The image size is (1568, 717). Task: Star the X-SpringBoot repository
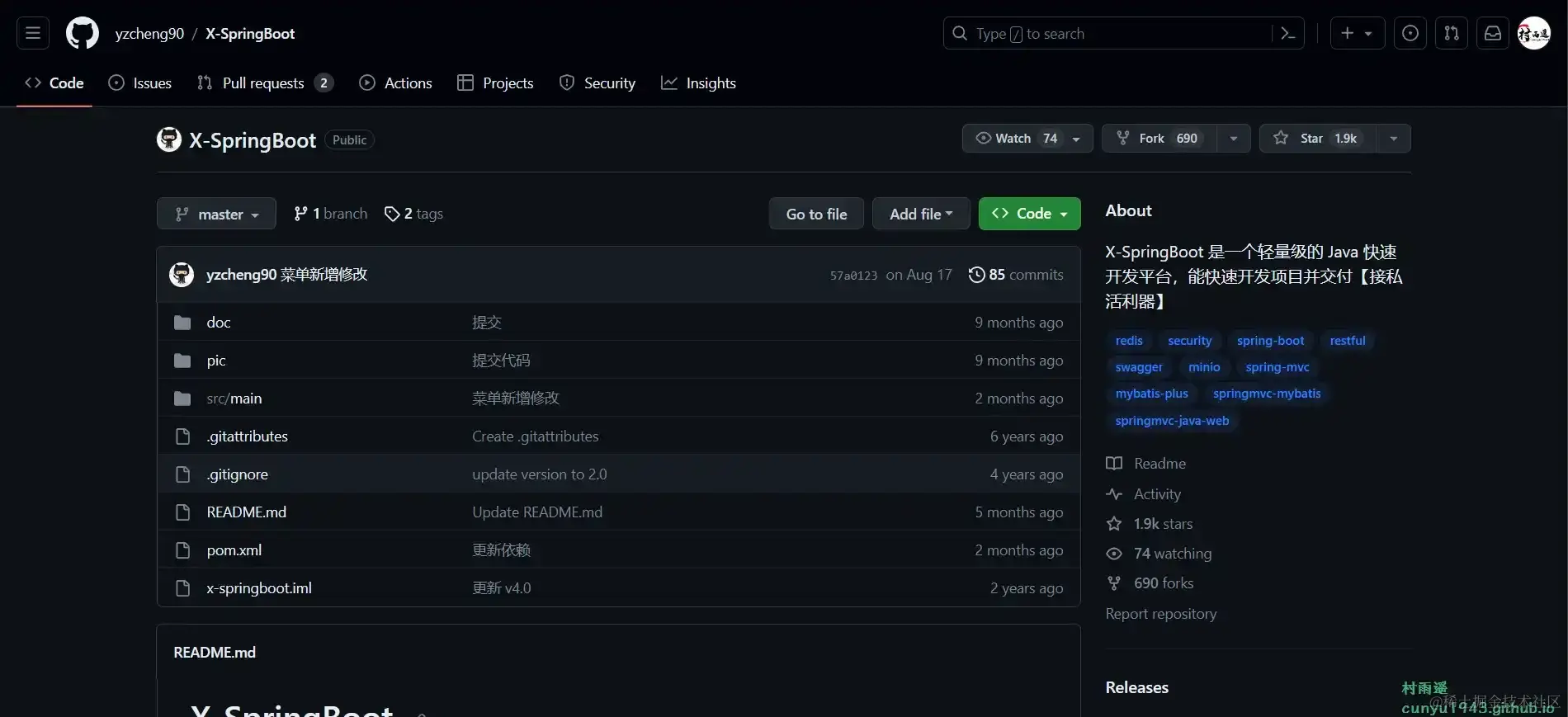(1318, 139)
